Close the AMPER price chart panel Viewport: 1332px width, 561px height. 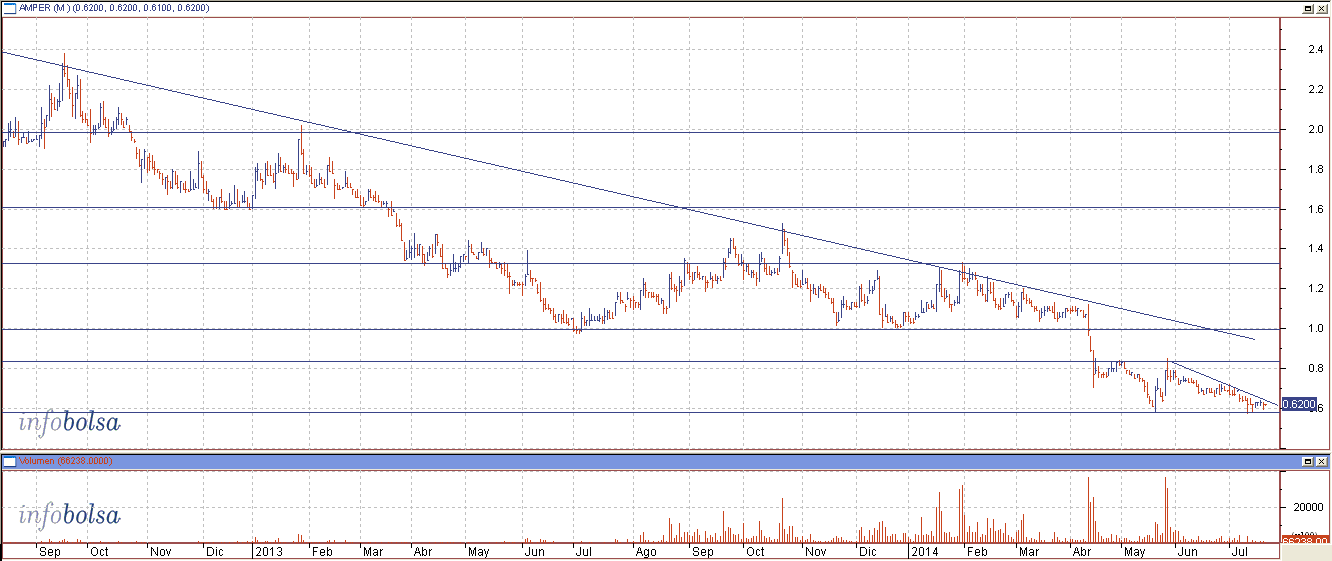tap(1322, 7)
